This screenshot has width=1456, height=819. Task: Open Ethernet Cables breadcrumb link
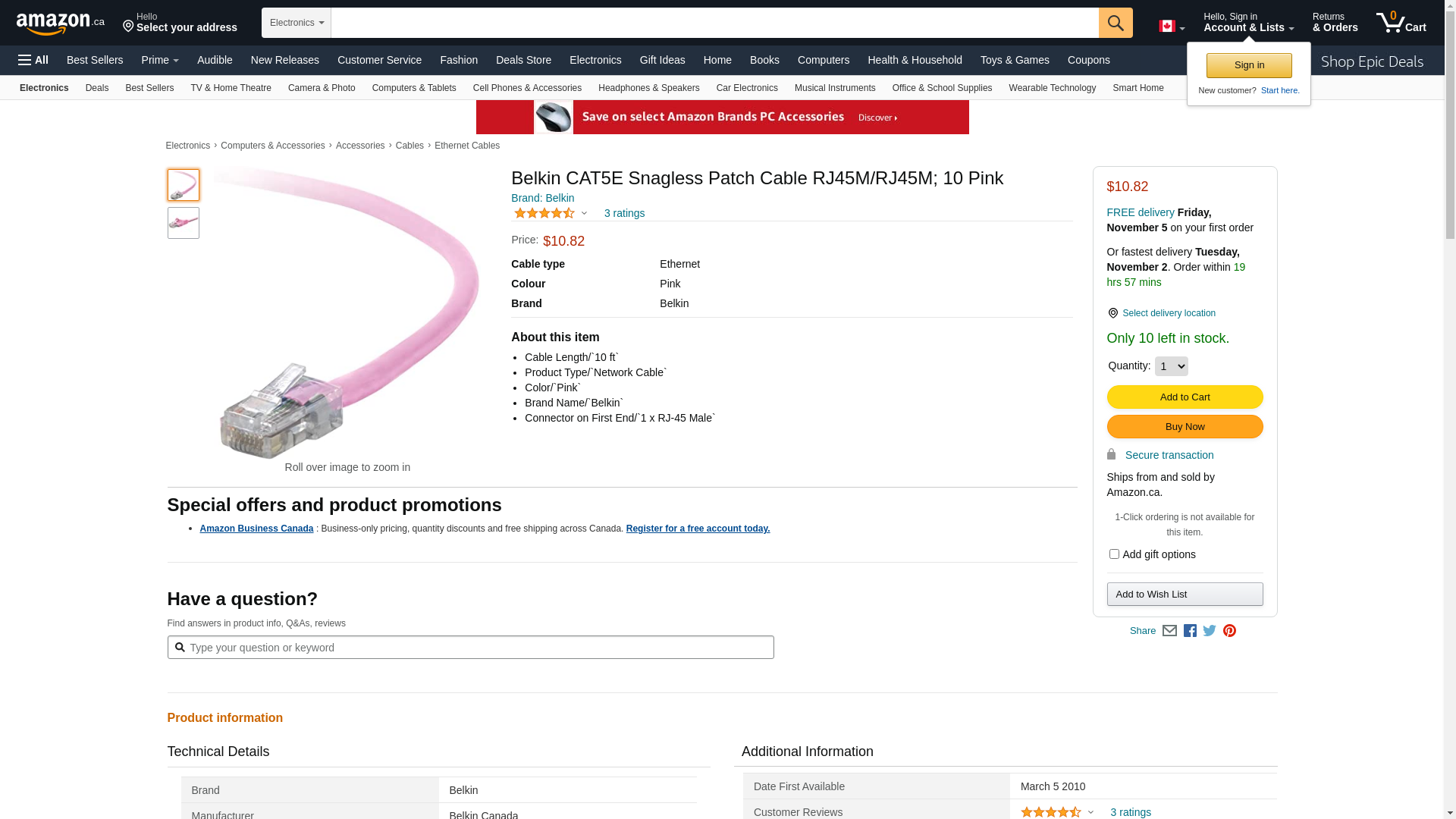(467, 146)
